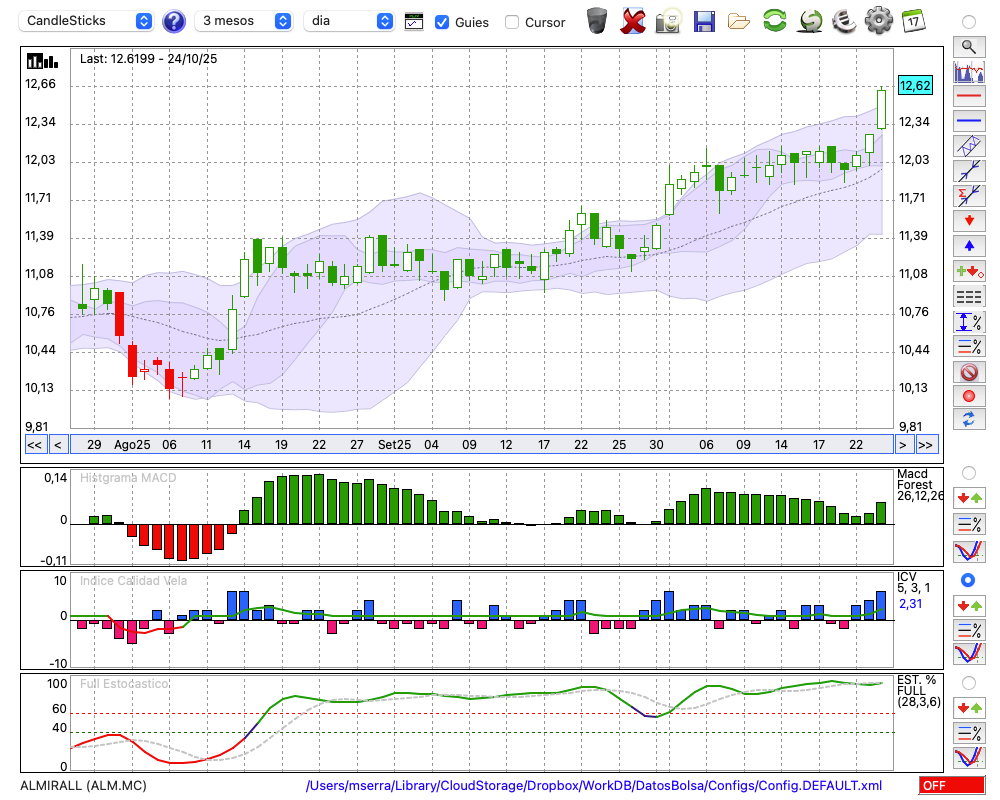Select the red horizontal line tool
Viewport: 1000px width, 800px height.
969,96
